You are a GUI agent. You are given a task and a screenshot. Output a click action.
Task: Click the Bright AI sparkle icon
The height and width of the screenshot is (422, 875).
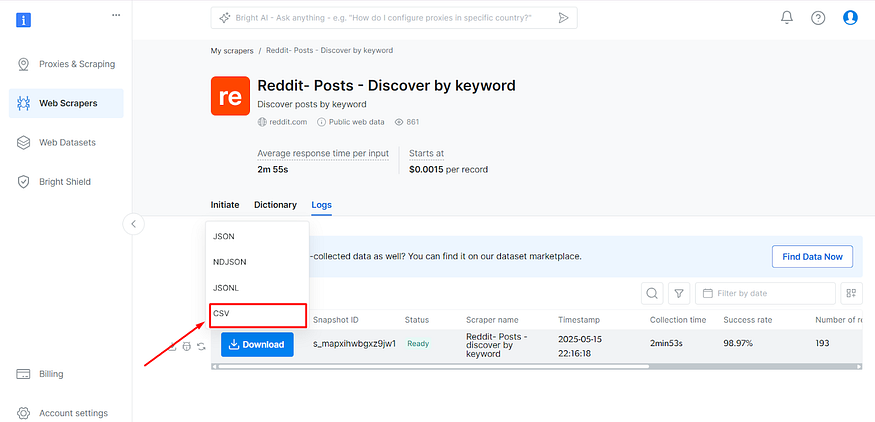tap(224, 18)
